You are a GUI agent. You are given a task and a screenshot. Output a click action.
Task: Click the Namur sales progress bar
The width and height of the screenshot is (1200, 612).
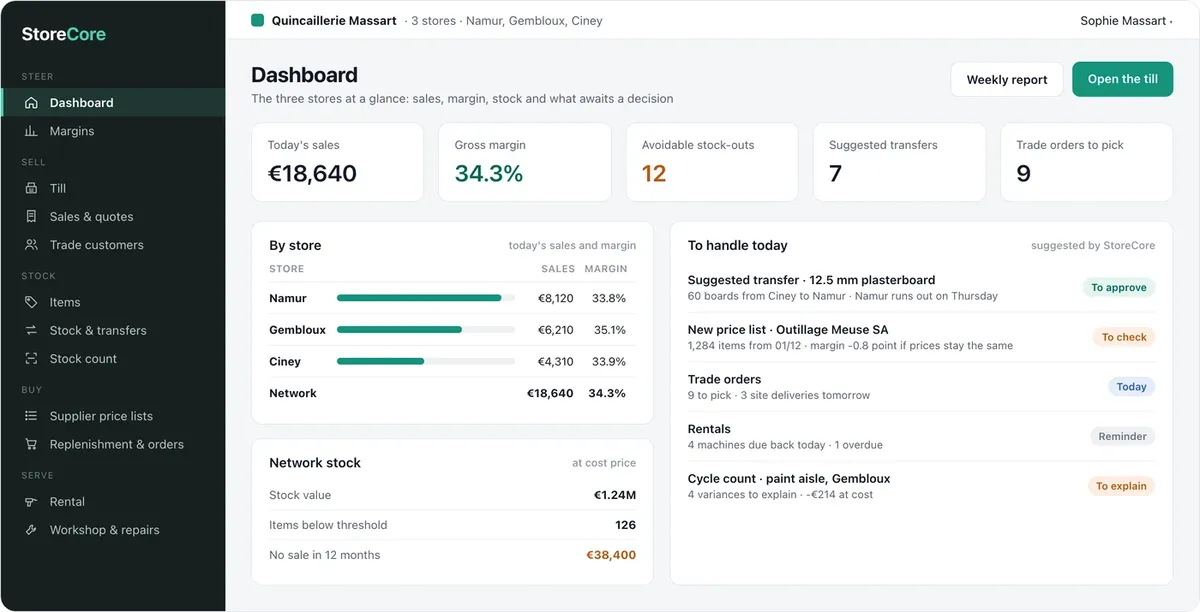pos(426,298)
